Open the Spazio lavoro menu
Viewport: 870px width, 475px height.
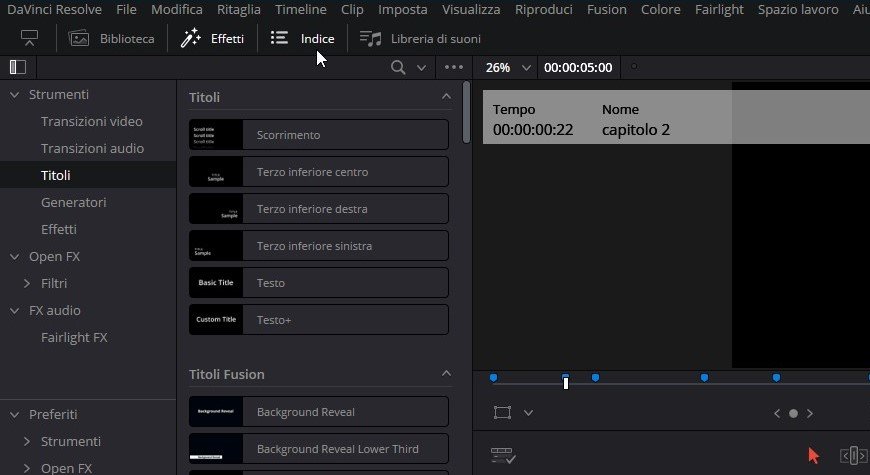(x=798, y=9)
